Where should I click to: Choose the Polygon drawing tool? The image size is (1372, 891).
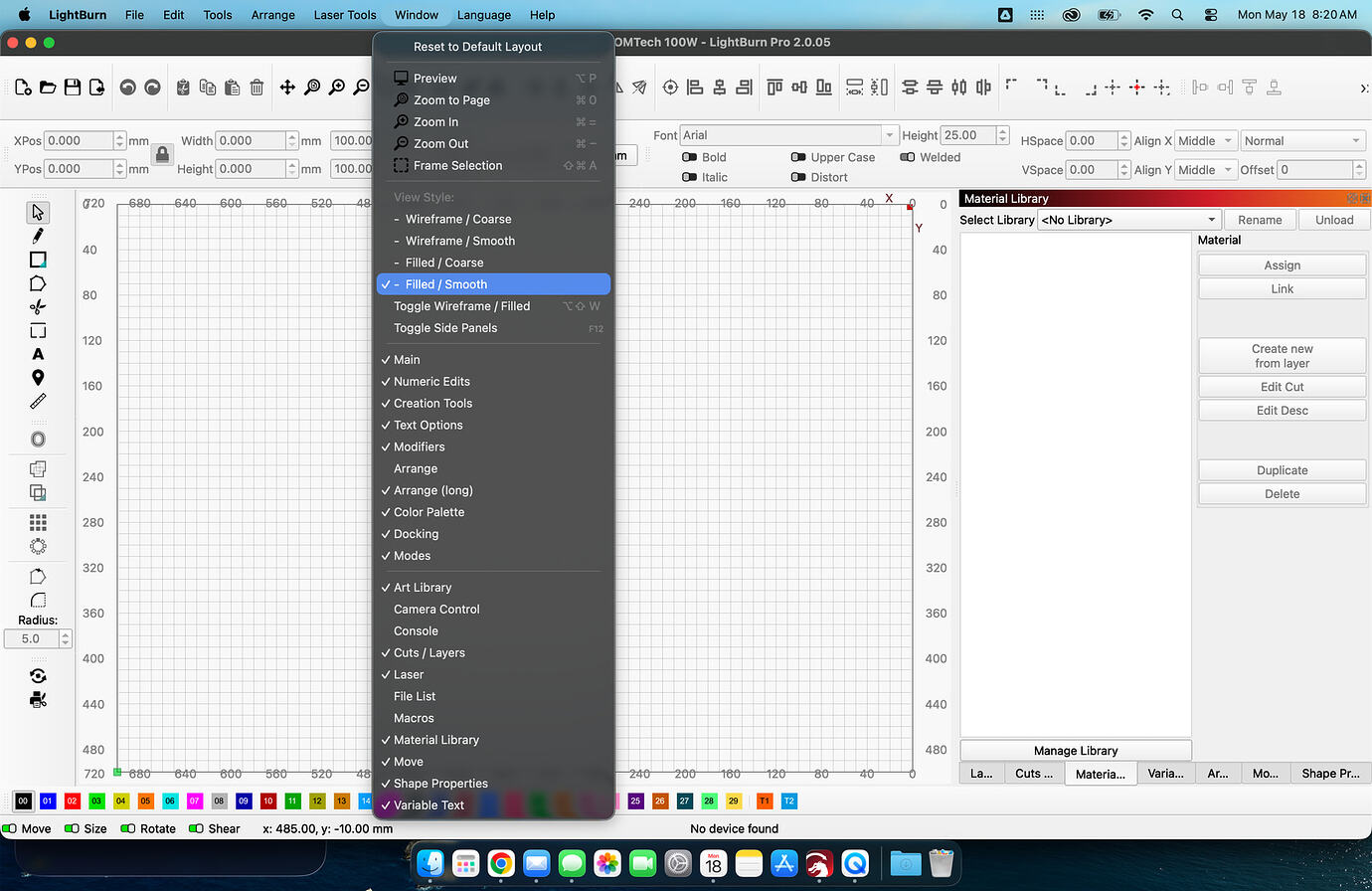[38, 283]
